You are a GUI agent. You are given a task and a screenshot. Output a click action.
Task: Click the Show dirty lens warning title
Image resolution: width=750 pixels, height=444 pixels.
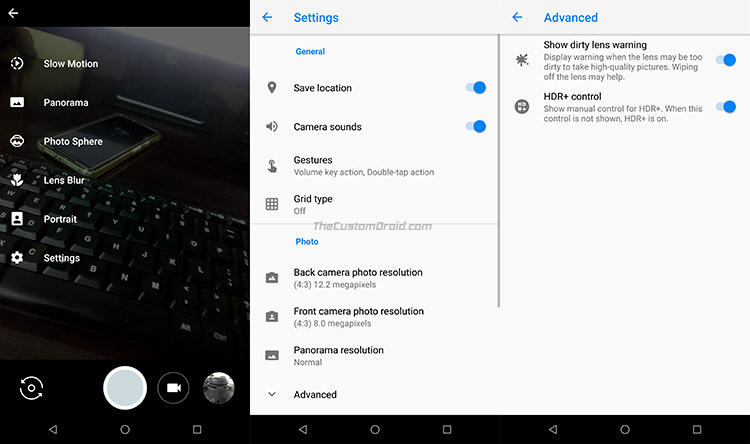(595, 44)
